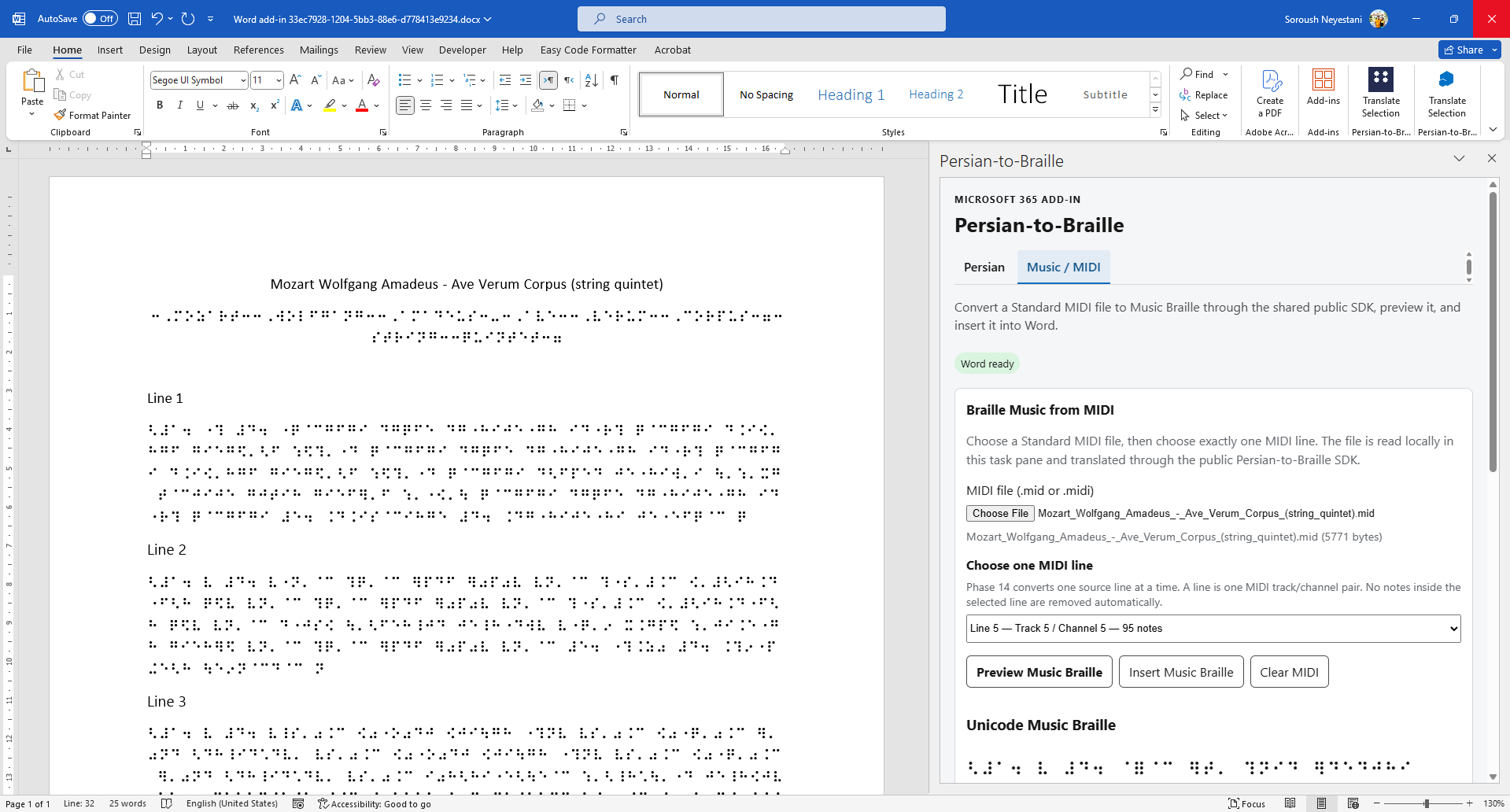Select the Music / MIDI tab
This screenshot has width=1510, height=812.
point(1064,267)
